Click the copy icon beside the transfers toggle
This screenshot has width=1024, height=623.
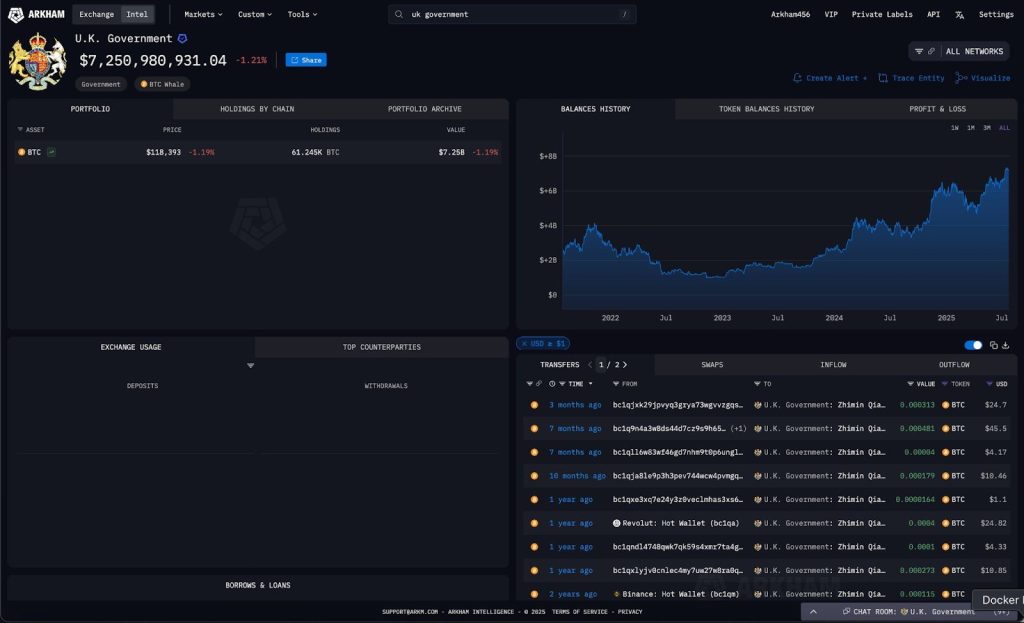(x=993, y=345)
